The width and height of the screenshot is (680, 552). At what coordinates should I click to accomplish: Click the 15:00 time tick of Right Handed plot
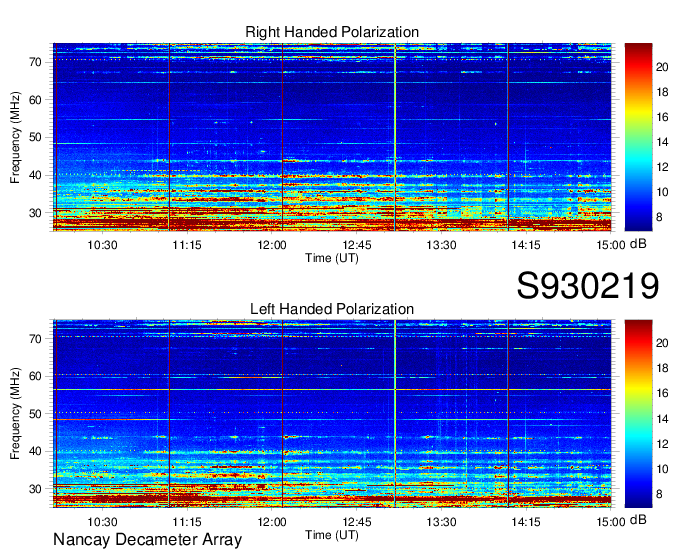click(x=611, y=245)
